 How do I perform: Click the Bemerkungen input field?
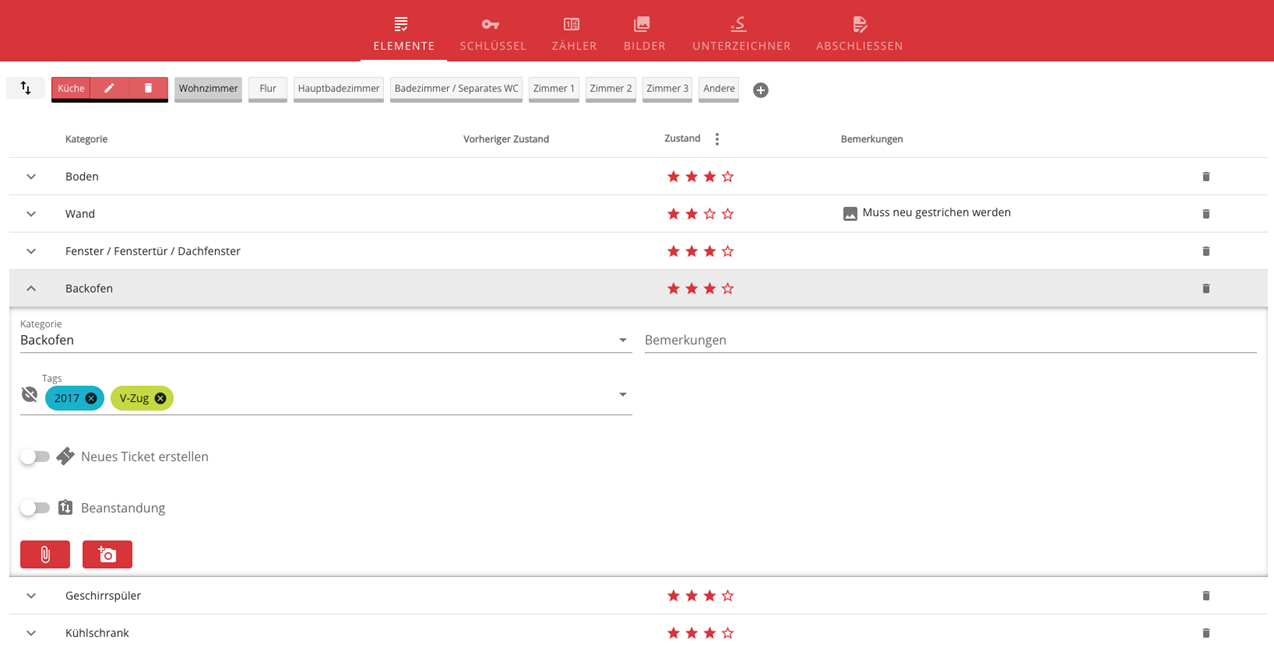[x=950, y=340]
